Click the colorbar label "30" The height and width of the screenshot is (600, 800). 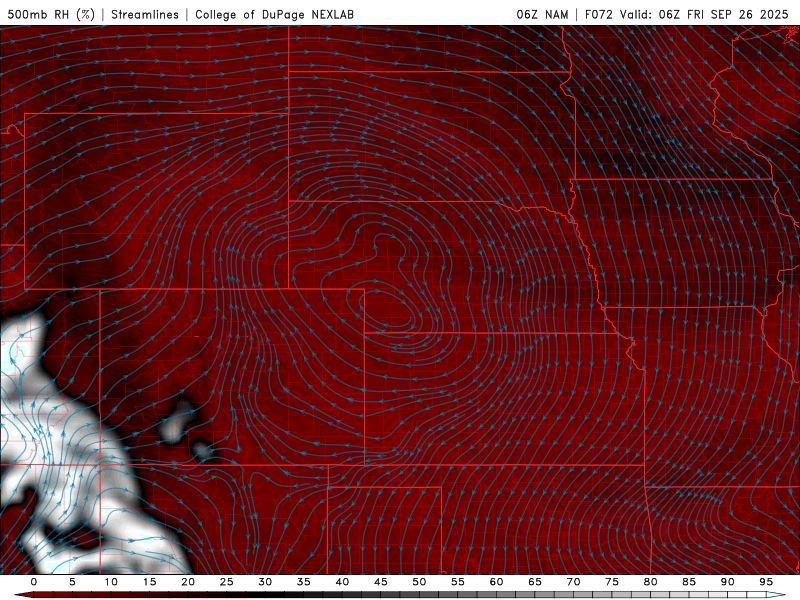(x=265, y=582)
